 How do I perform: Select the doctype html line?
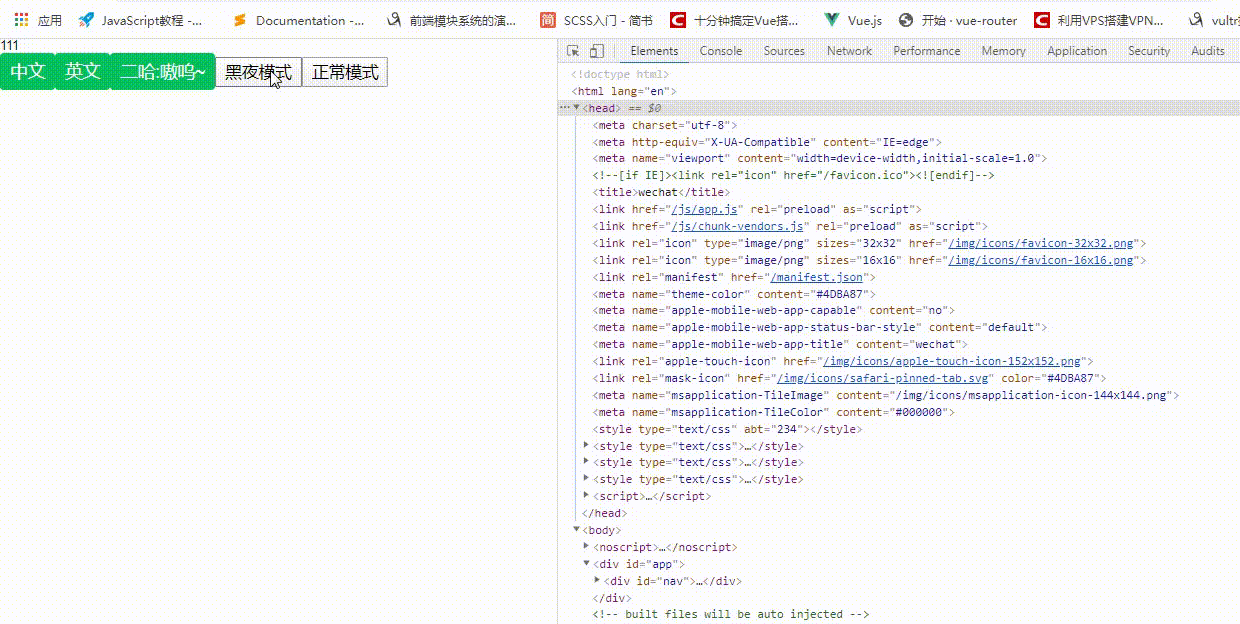click(x=620, y=74)
